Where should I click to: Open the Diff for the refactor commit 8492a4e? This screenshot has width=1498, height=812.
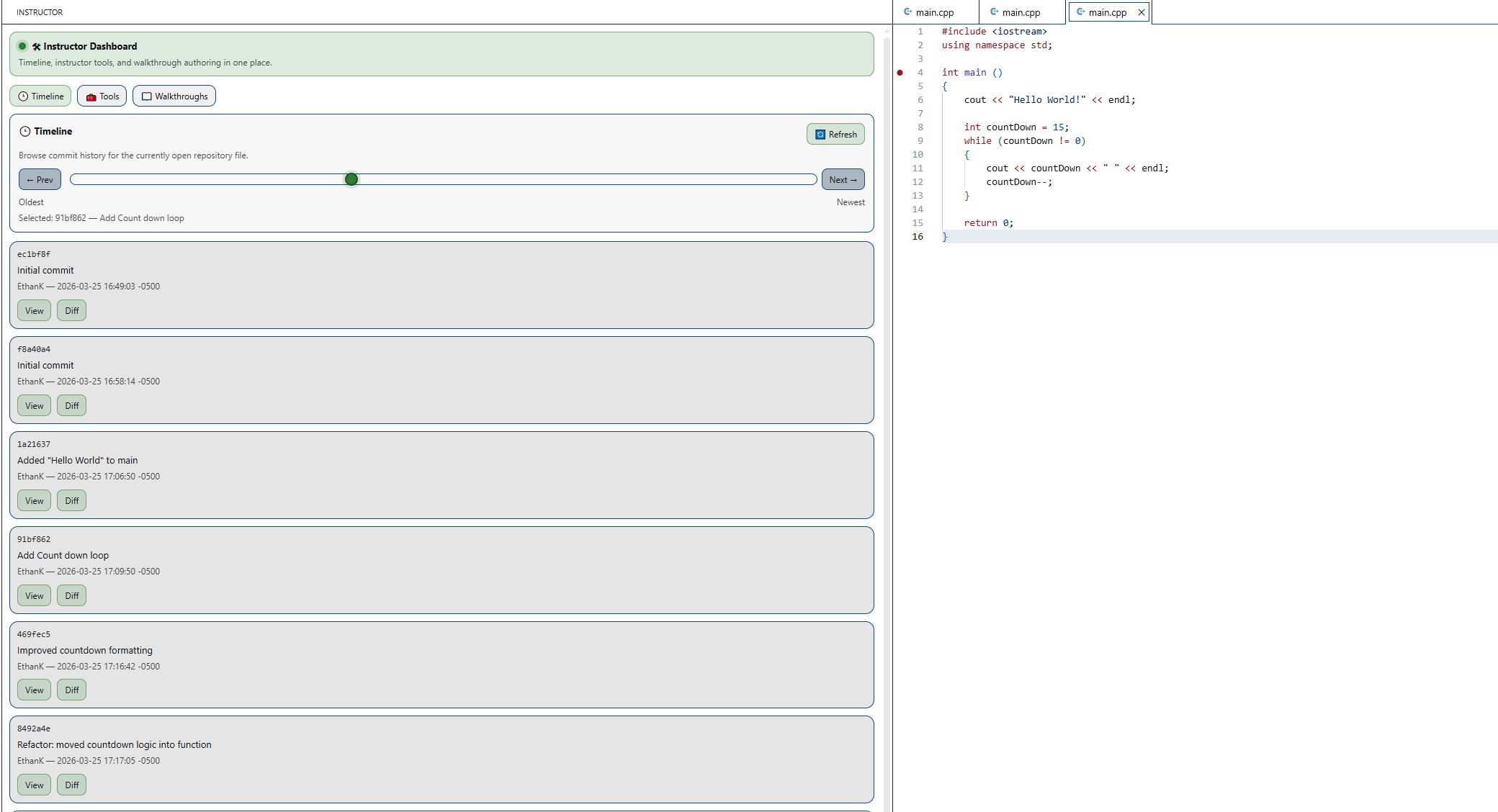71,785
